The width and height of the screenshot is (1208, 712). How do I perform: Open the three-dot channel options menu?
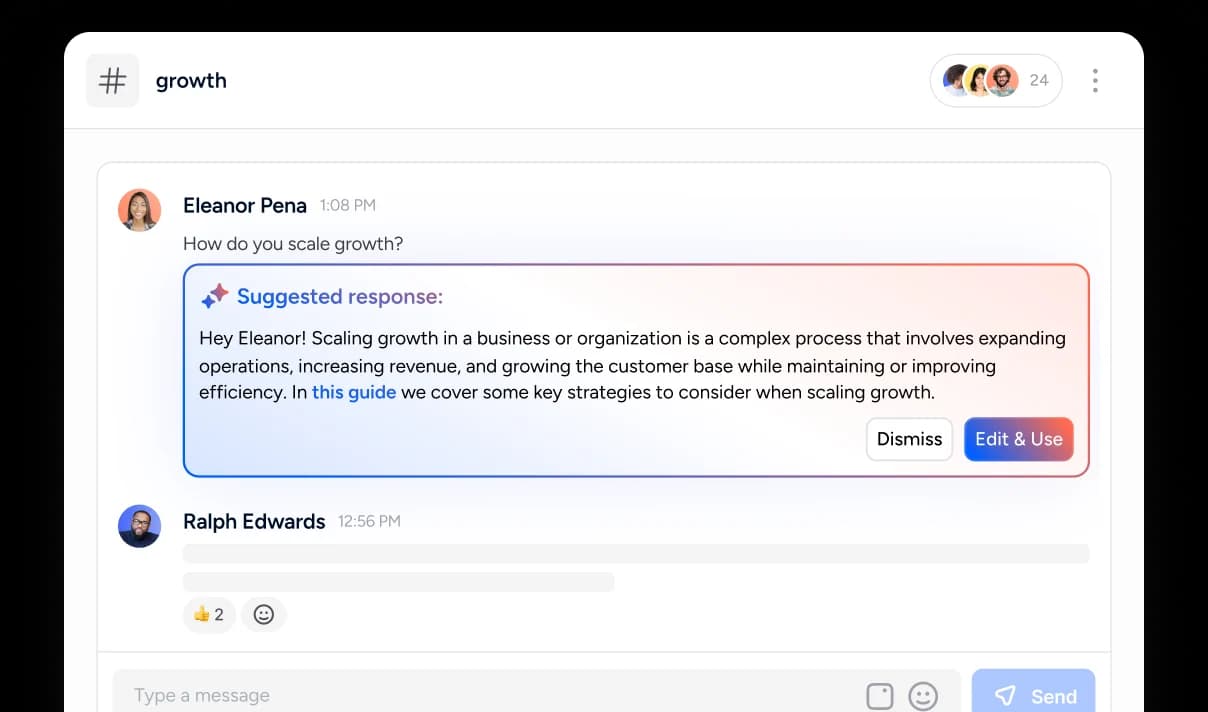point(1095,80)
